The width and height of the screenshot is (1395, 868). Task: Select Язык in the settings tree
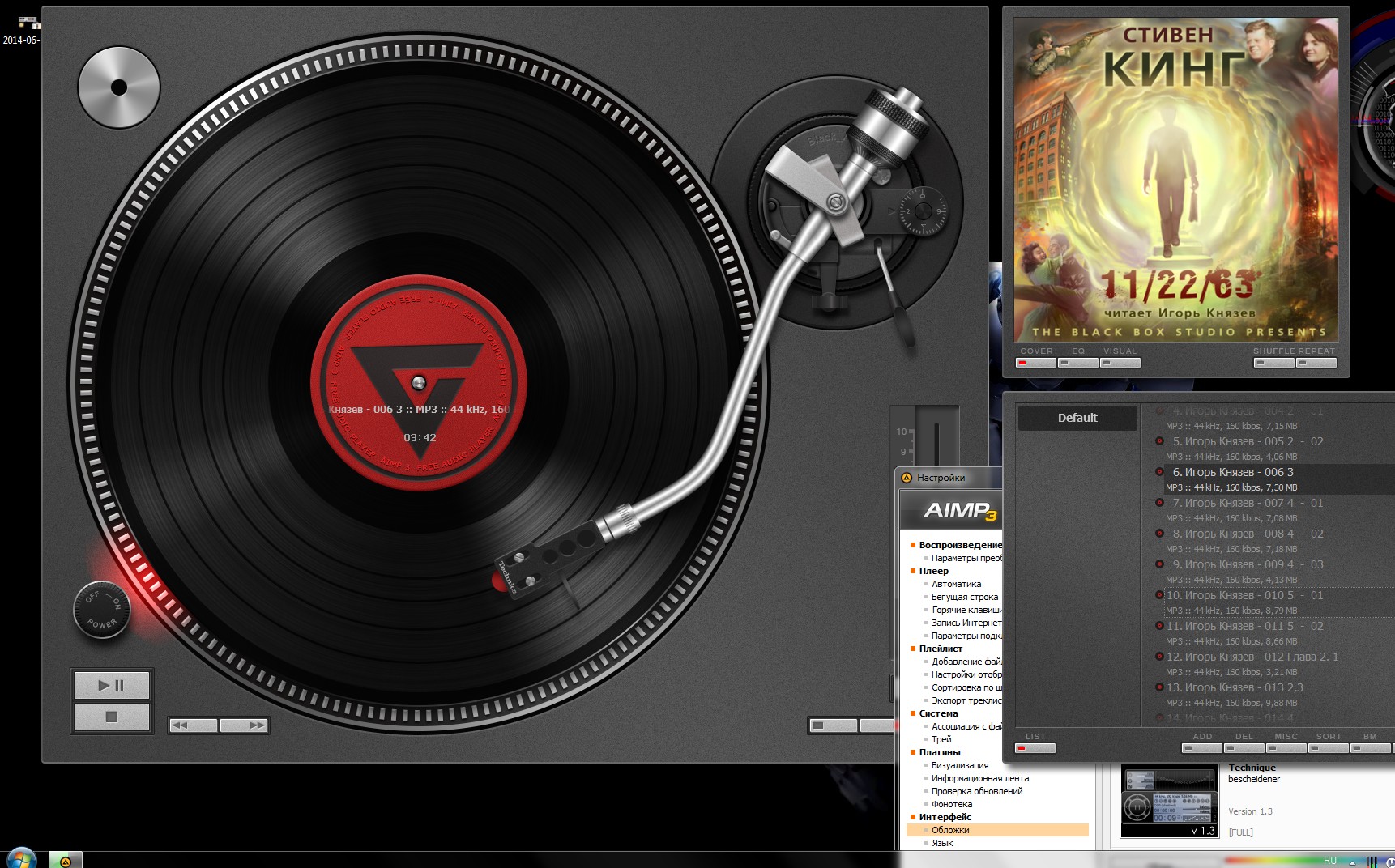tap(942, 843)
